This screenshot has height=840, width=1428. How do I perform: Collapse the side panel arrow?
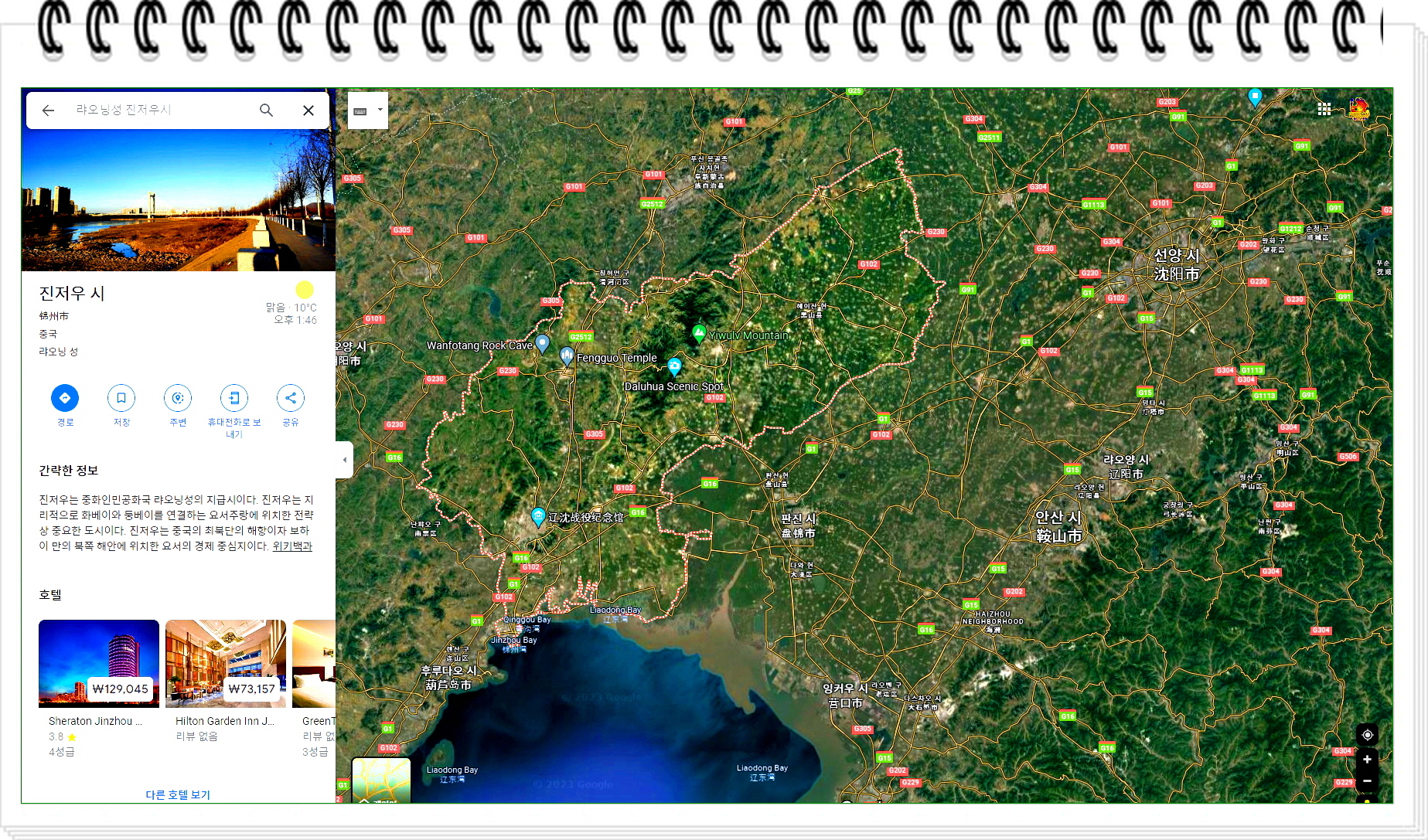345,460
